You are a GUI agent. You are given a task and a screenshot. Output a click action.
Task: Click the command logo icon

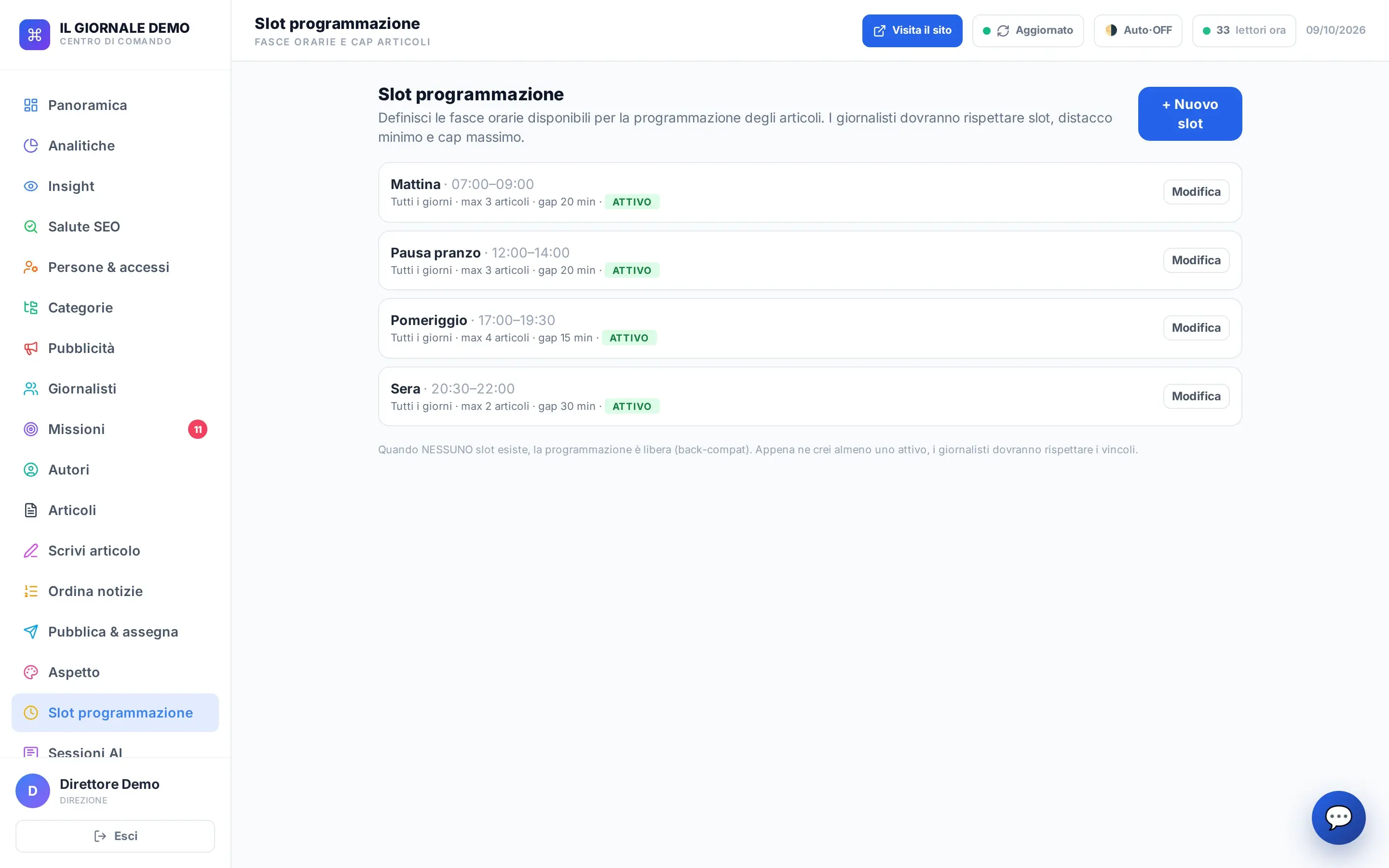coord(34,34)
